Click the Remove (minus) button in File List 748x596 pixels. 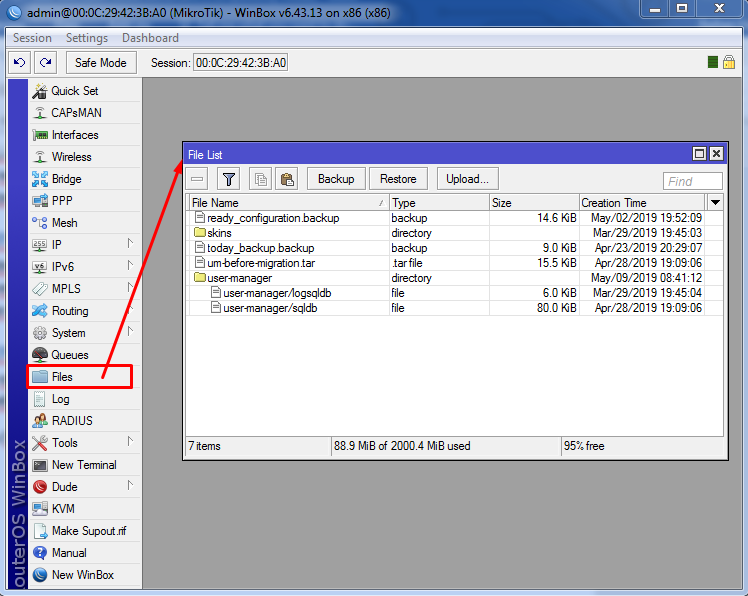pos(197,179)
